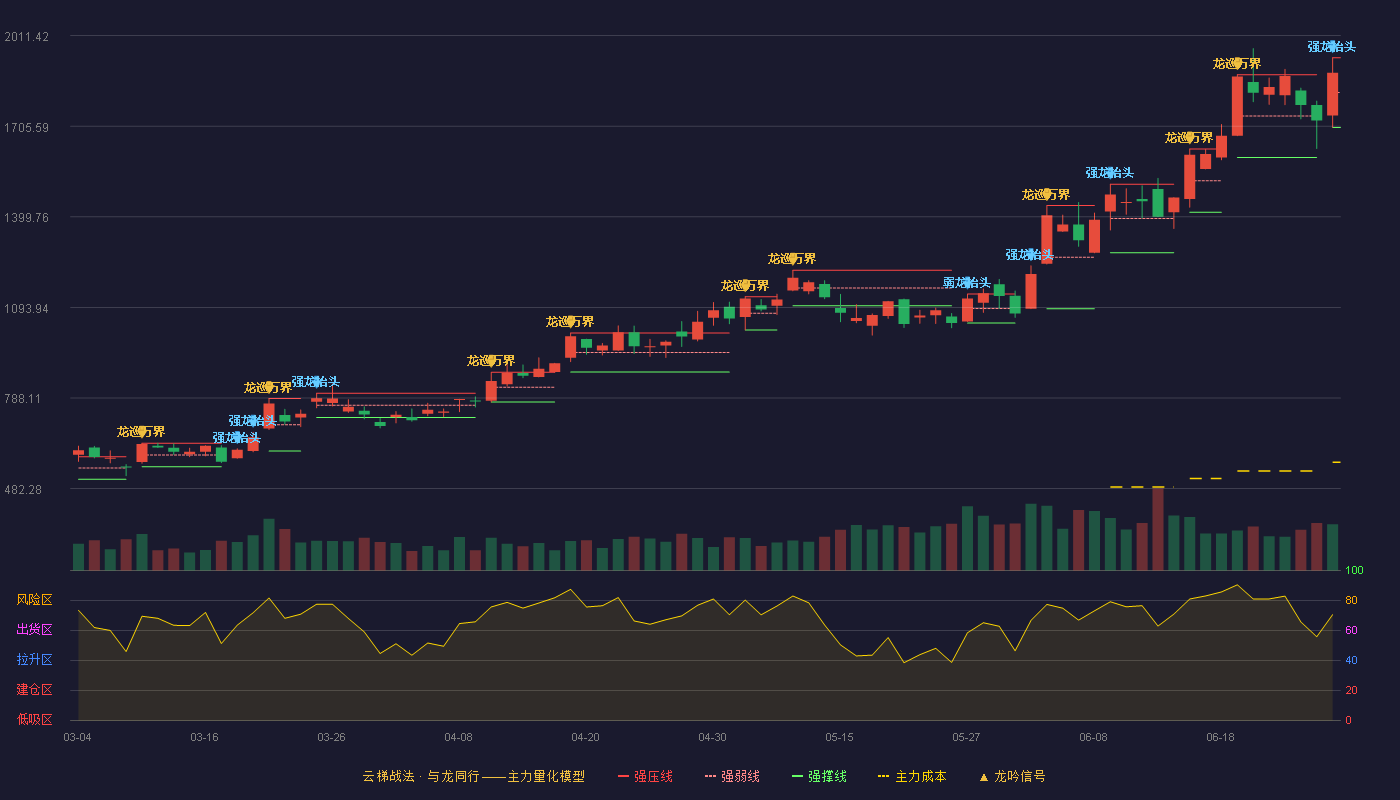The height and width of the screenshot is (800, 1400).
Task: Toggle the 强撑线 legend entry
Action: (x=819, y=776)
